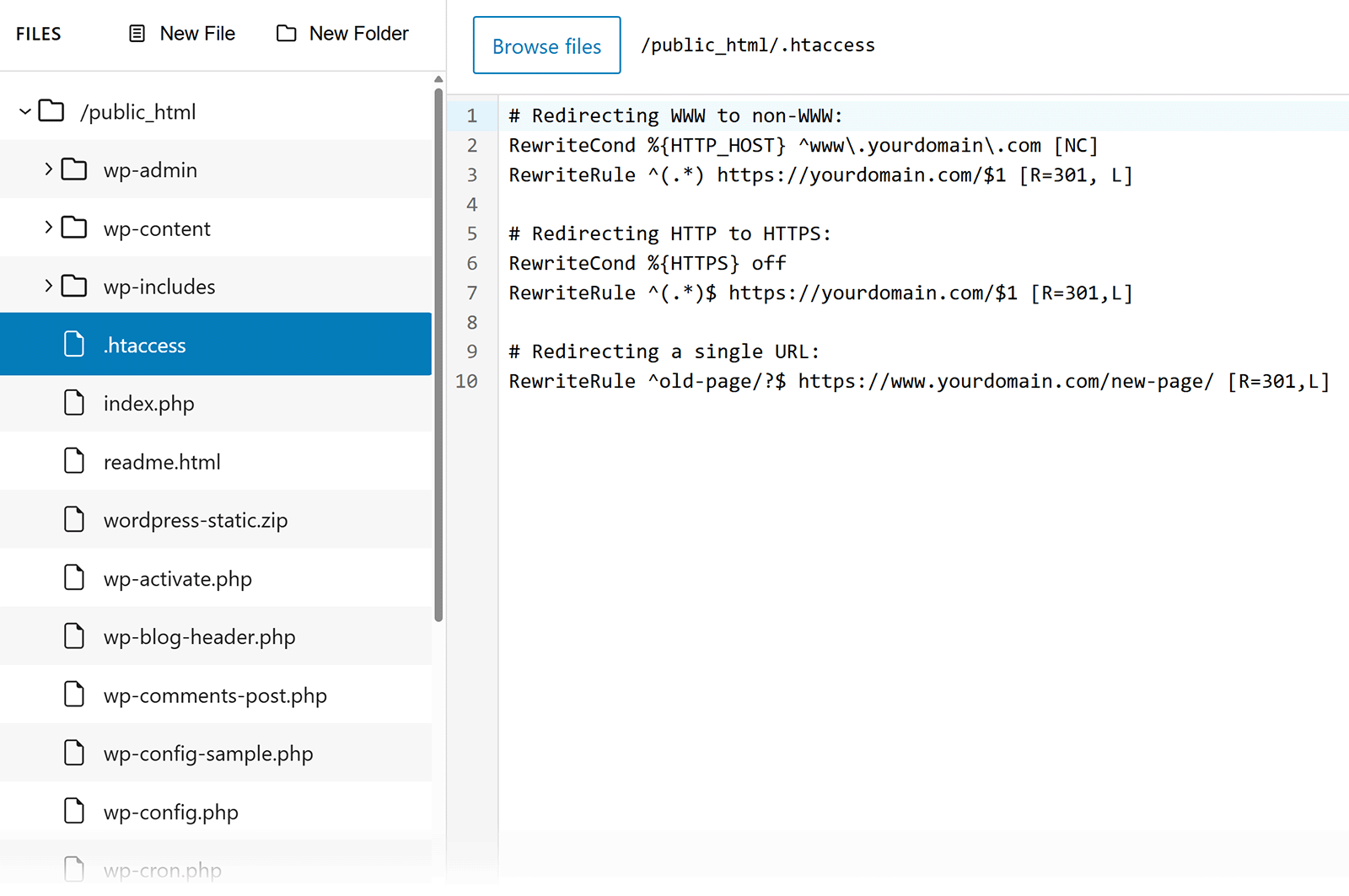The height and width of the screenshot is (896, 1349).
Task: Click the New Folder icon
Action: pos(286,33)
